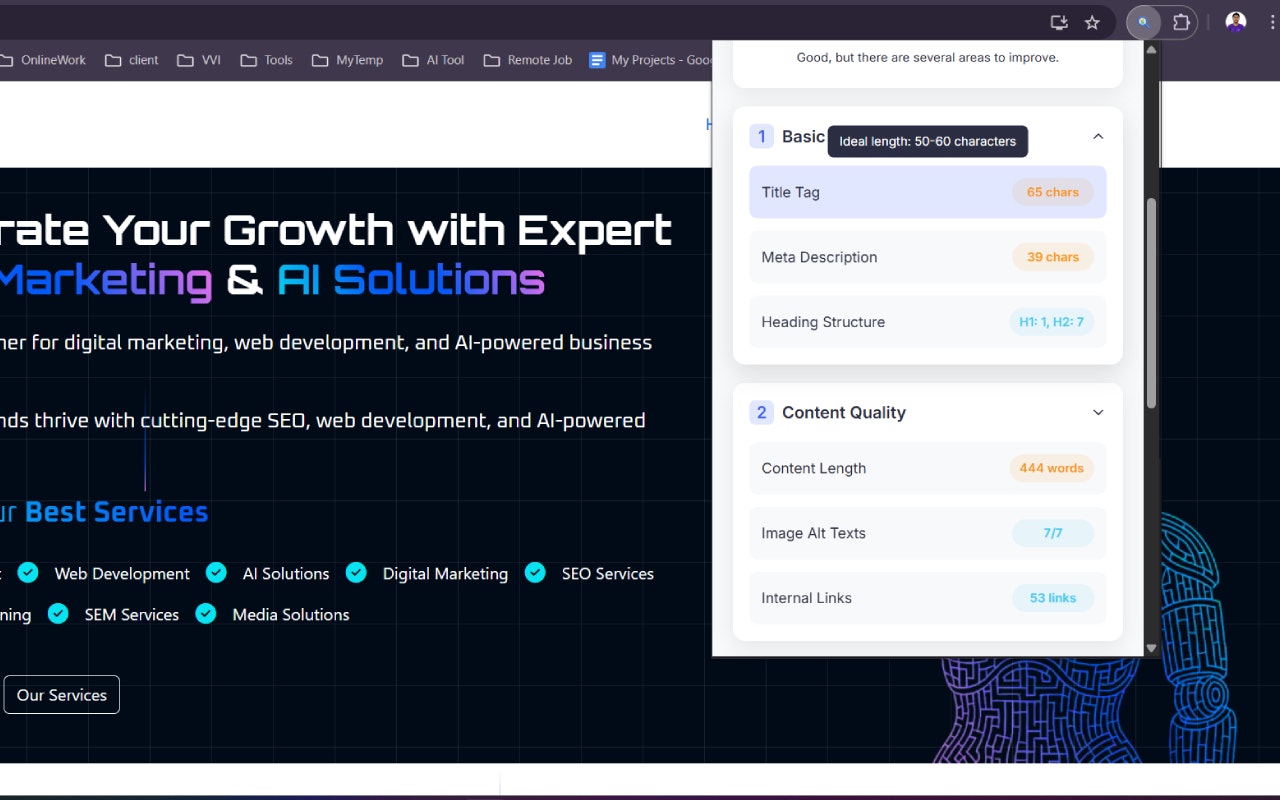Open Chrome extensions puzzle piece icon
The image size is (1280, 800).
1181,21
